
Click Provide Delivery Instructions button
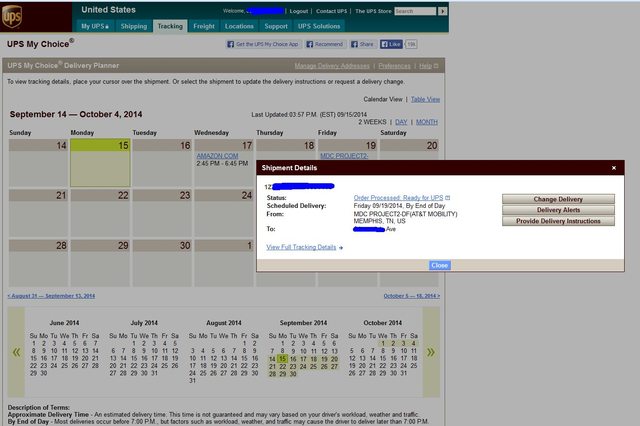558,221
